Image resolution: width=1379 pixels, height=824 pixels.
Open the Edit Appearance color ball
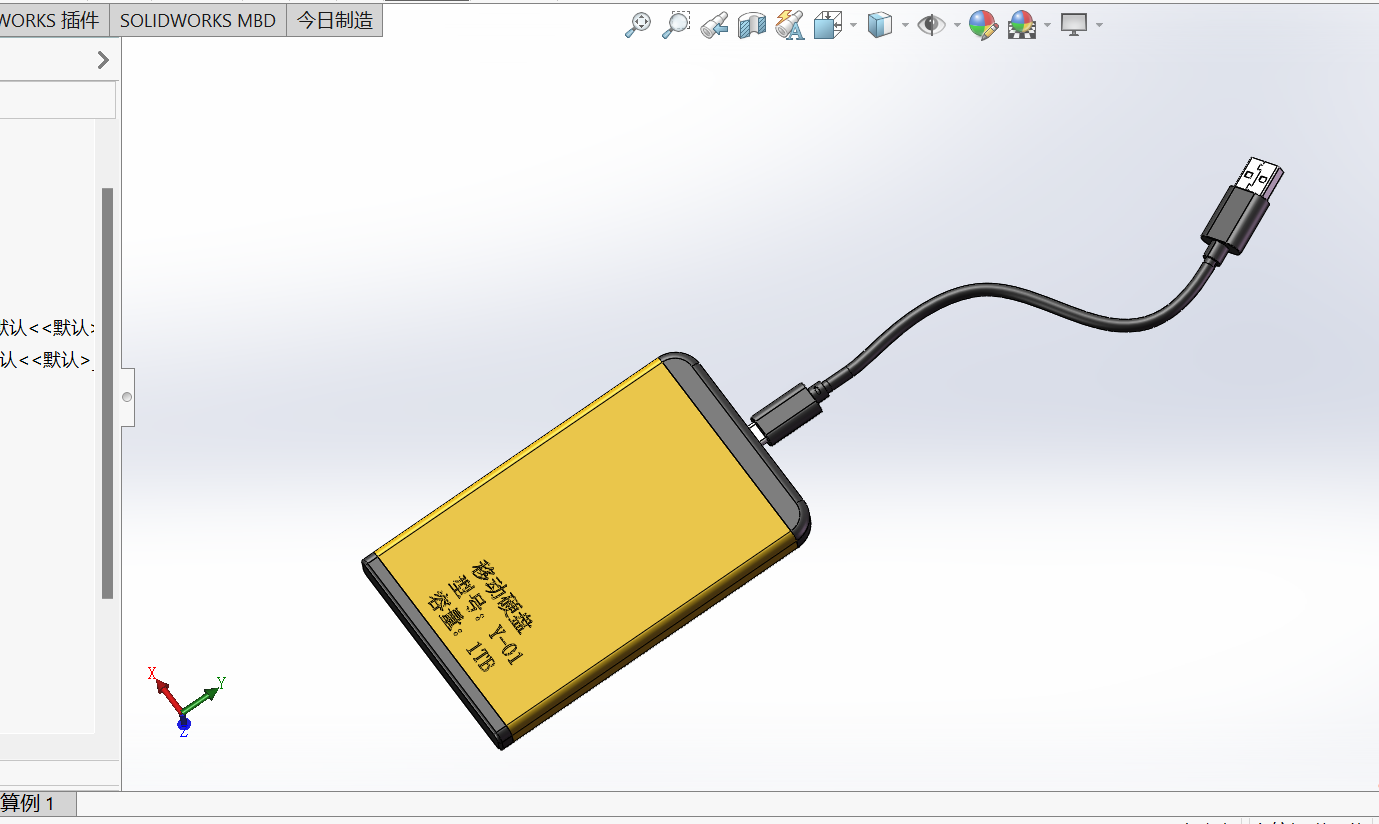coord(983,25)
